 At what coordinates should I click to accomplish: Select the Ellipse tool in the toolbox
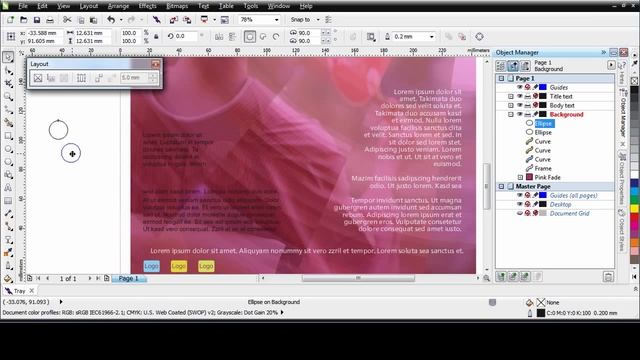tap(8, 149)
